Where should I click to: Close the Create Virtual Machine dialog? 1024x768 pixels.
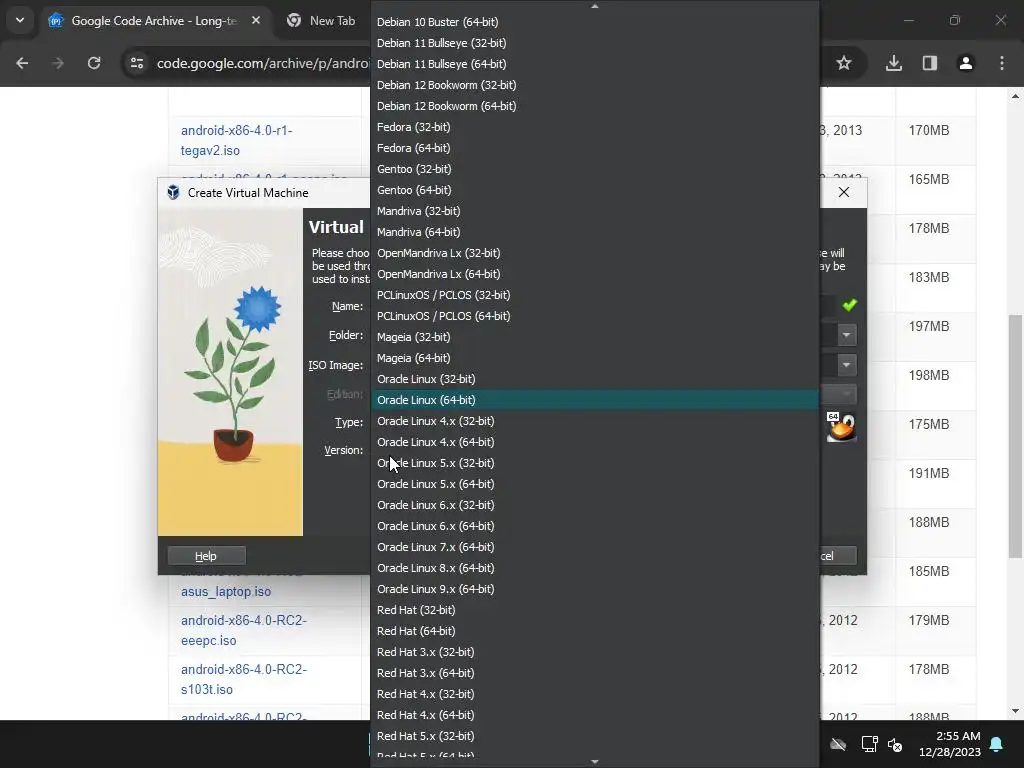click(x=844, y=192)
